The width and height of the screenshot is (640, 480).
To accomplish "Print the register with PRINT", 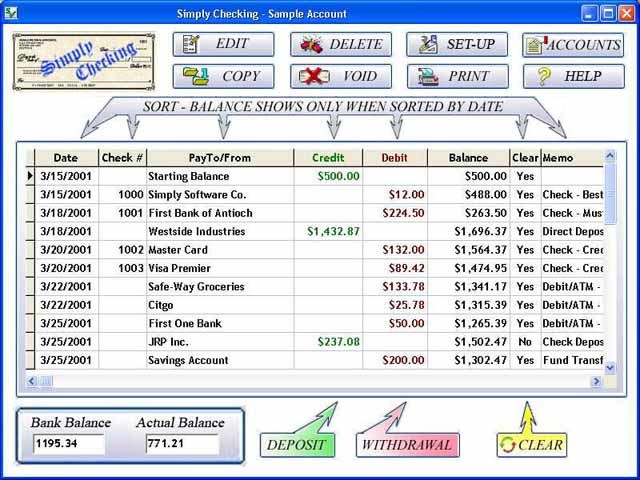I will [458, 76].
